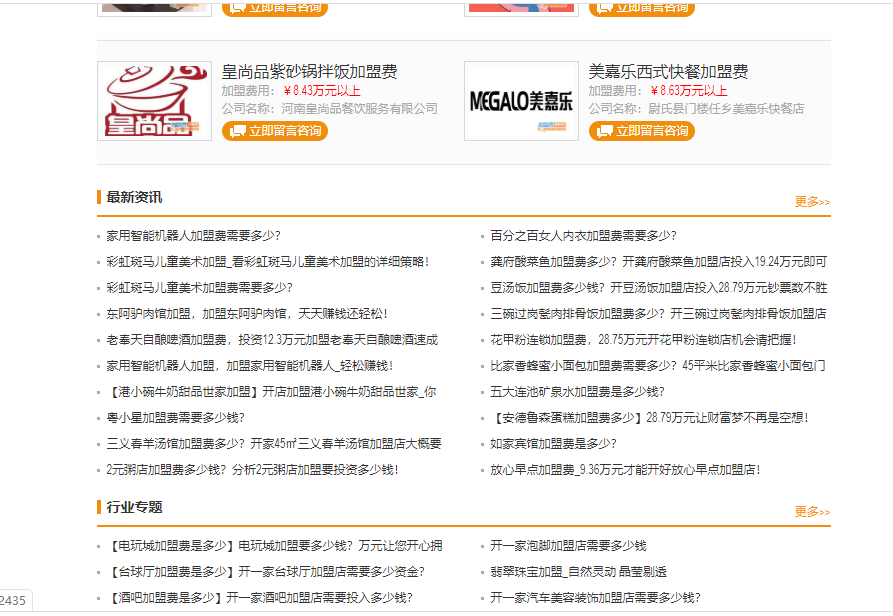Open 五大连池矿泉水加盟费是多少钱? article
The width and height of the screenshot is (893, 616).
pyautogui.click(x=577, y=392)
